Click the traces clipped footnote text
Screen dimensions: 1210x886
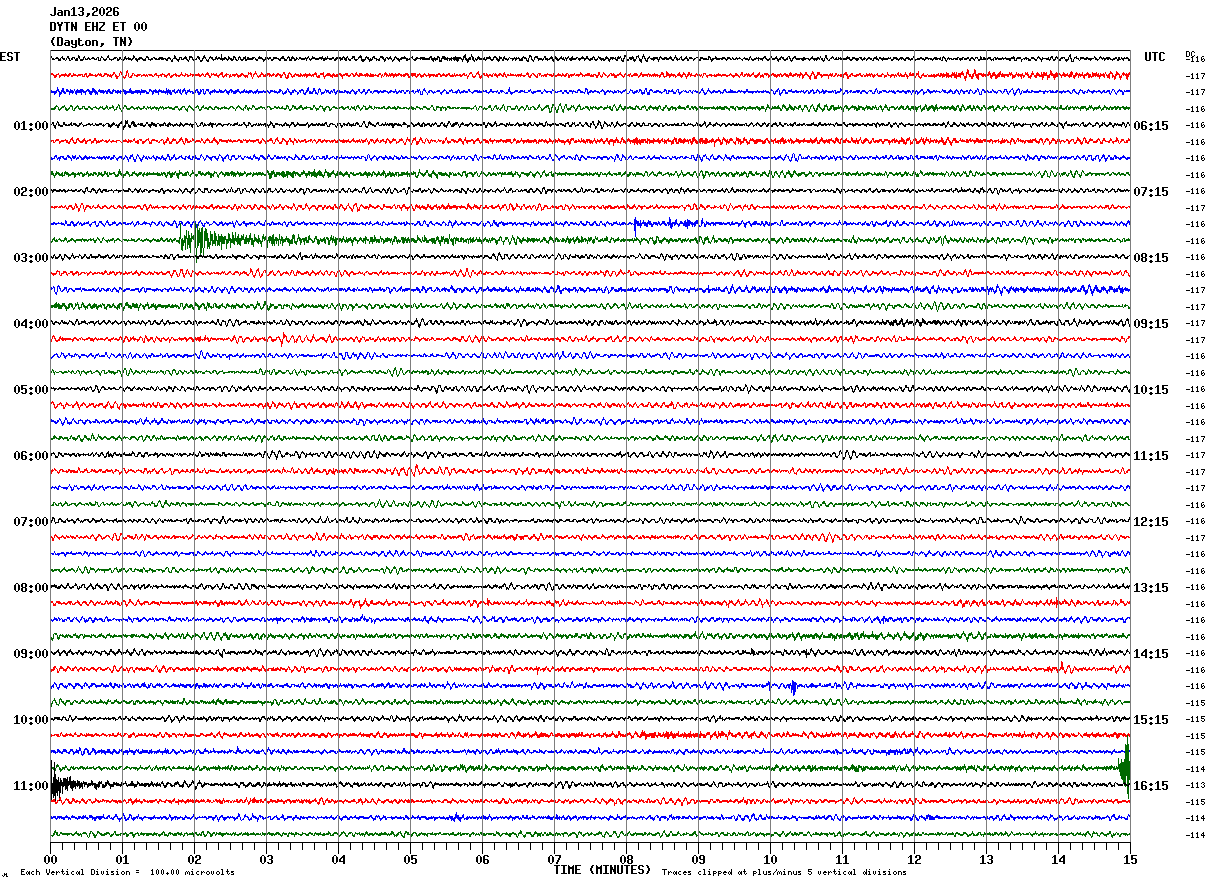pos(784,873)
